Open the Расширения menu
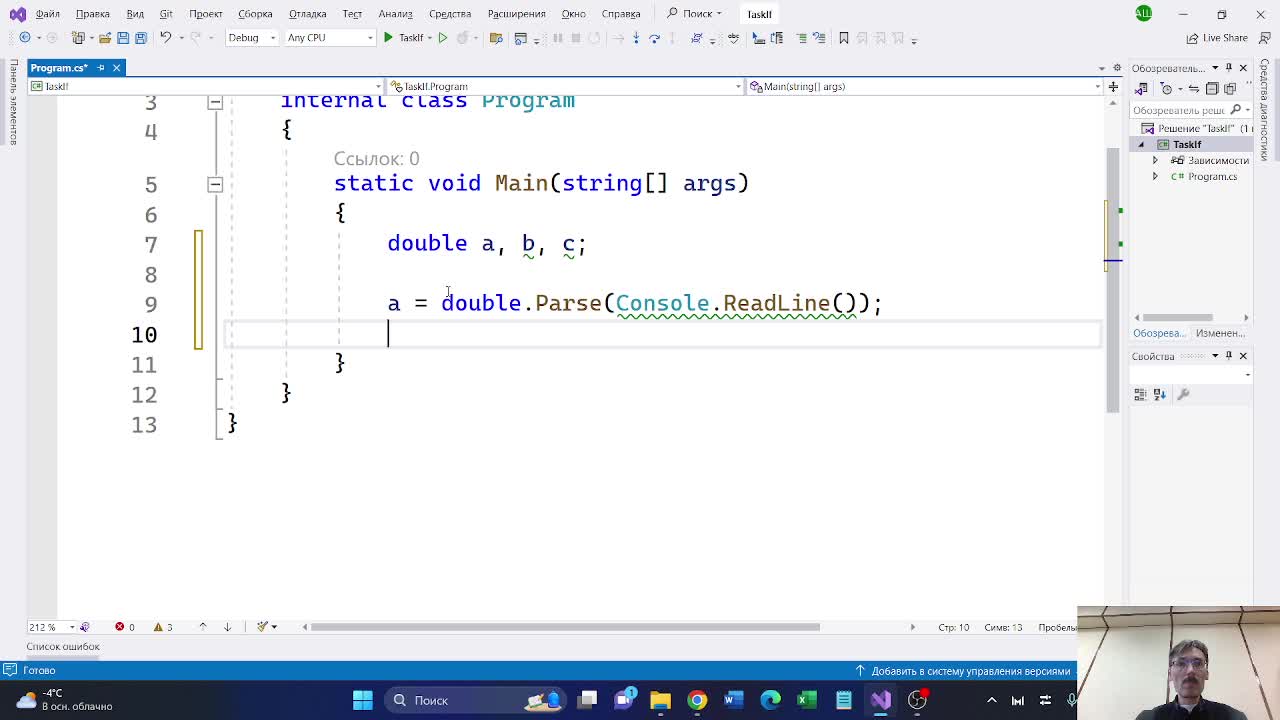This screenshot has height=720, width=1280. (516, 14)
